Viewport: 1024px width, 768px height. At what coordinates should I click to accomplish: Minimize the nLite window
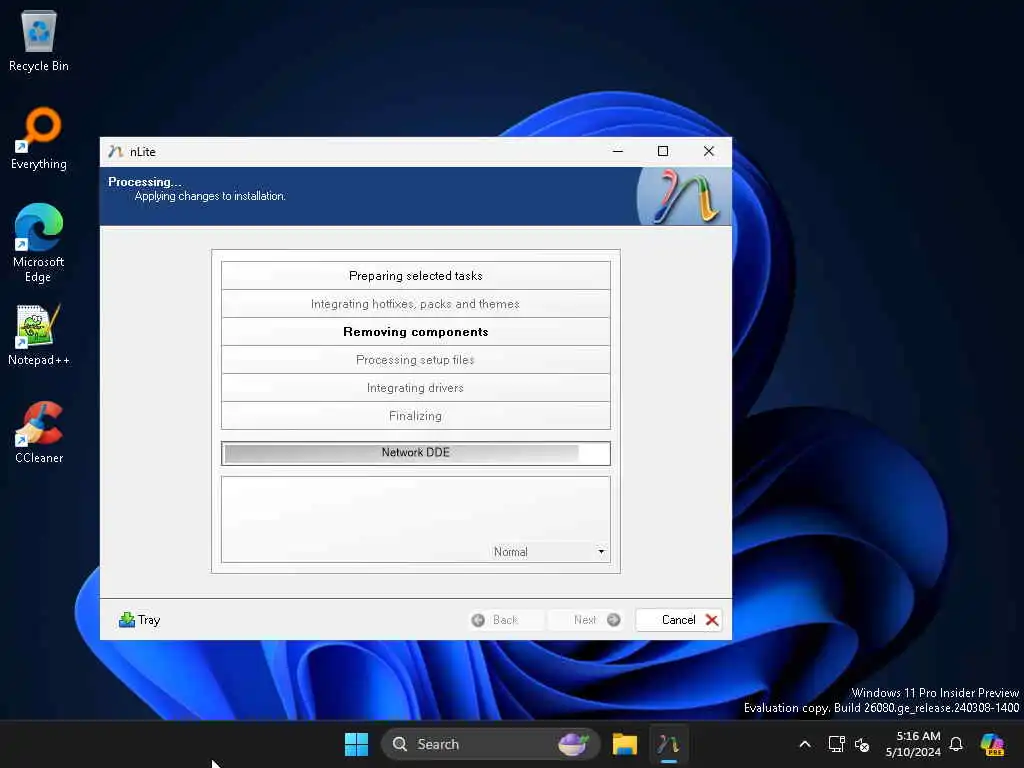click(x=618, y=152)
